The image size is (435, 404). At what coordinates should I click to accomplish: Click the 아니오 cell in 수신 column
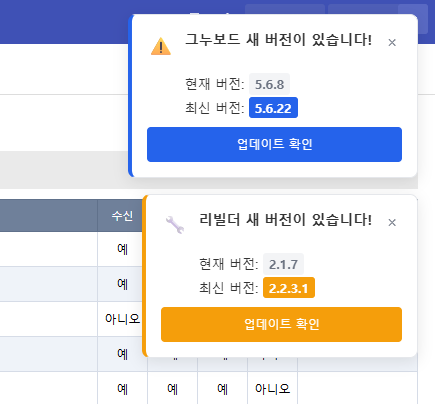click(x=122, y=319)
